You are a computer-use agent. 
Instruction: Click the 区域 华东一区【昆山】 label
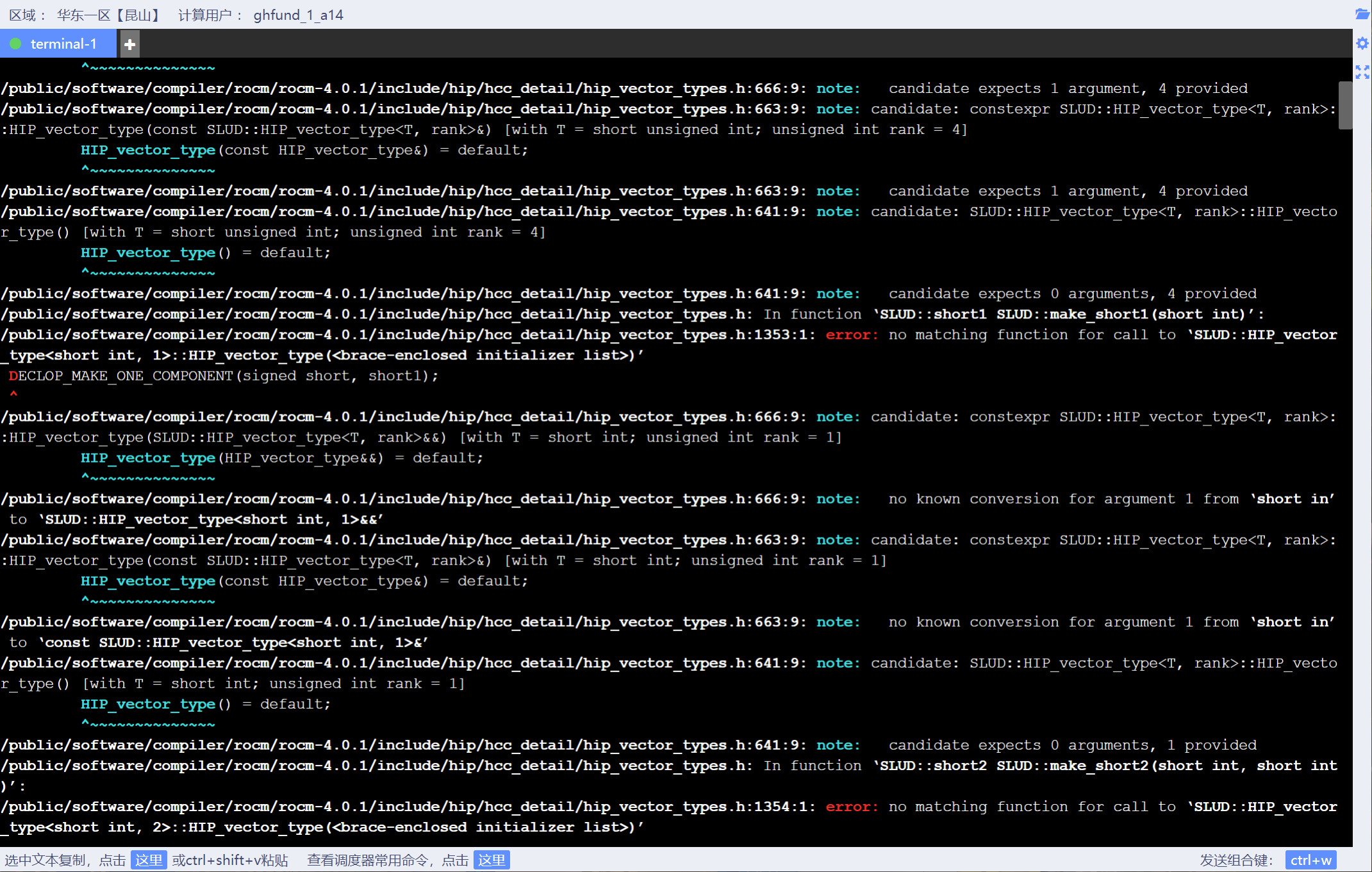click(x=85, y=15)
